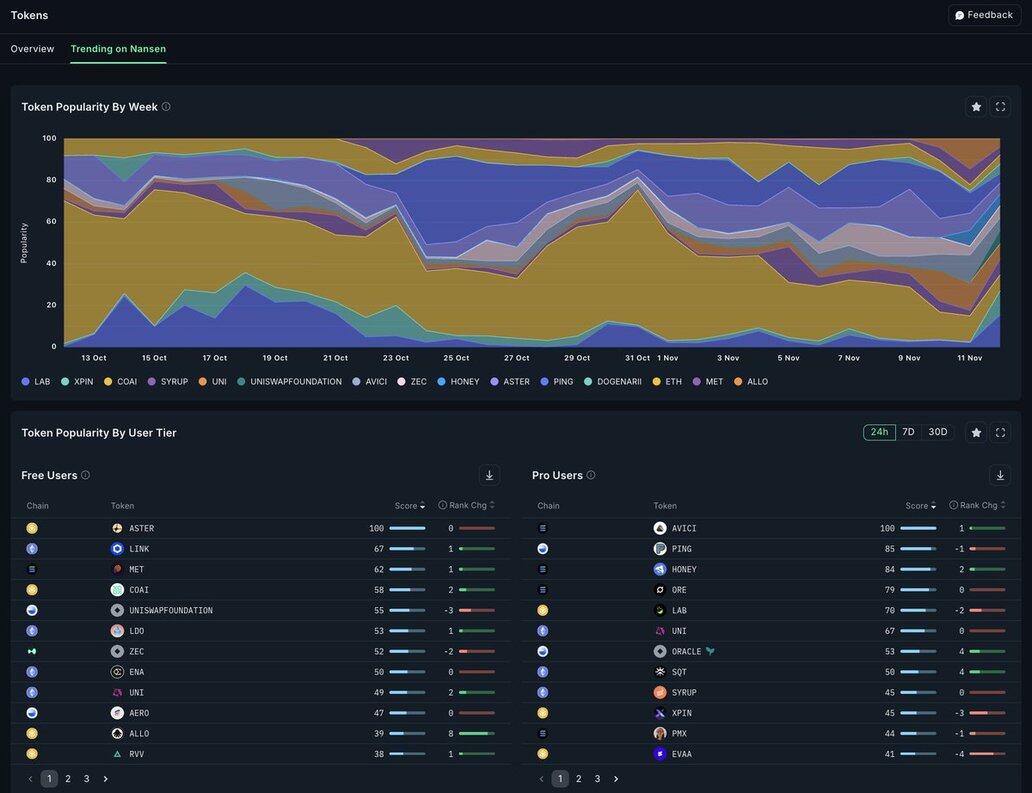
Task: Sort Pro Users table by Rank Chg
Action: 977,506
